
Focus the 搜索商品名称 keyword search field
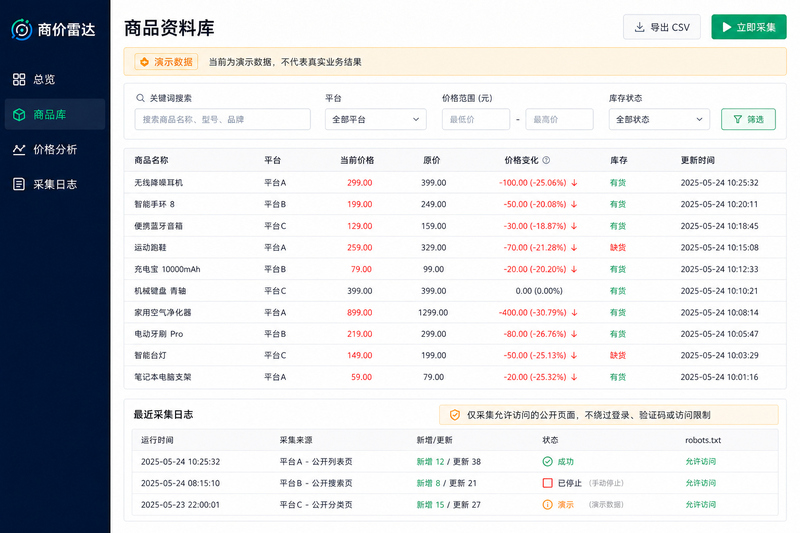pos(222,119)
